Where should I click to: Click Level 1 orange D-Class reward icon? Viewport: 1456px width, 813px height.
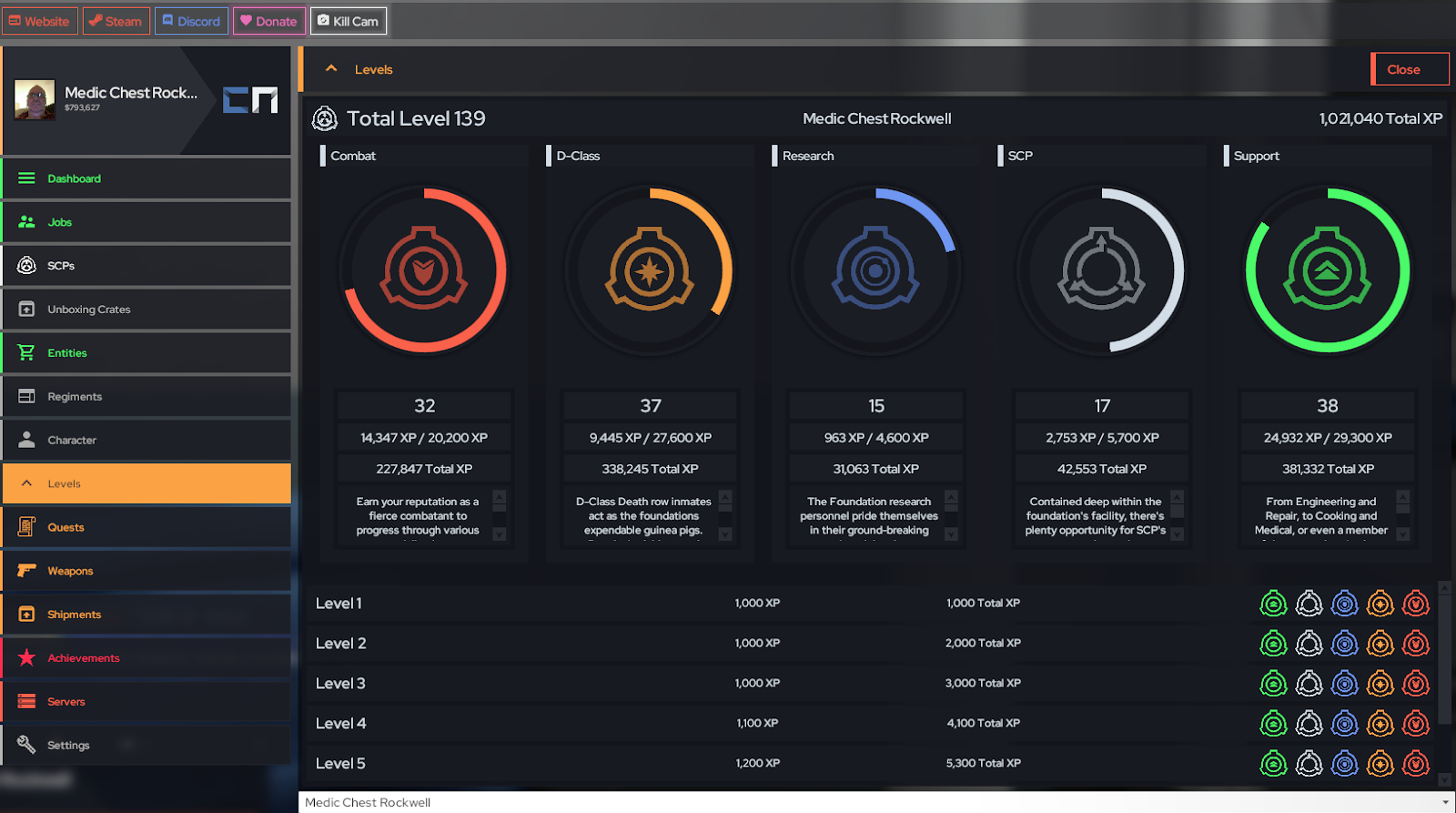coord(1380,604)
